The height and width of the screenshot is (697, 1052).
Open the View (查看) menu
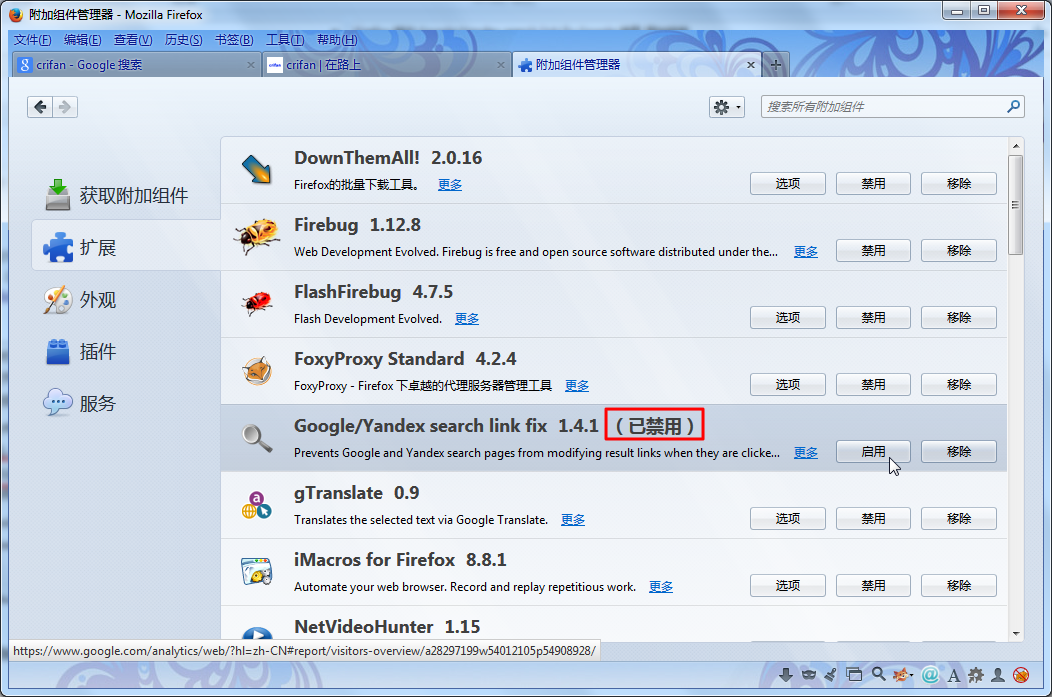[133, 40]
